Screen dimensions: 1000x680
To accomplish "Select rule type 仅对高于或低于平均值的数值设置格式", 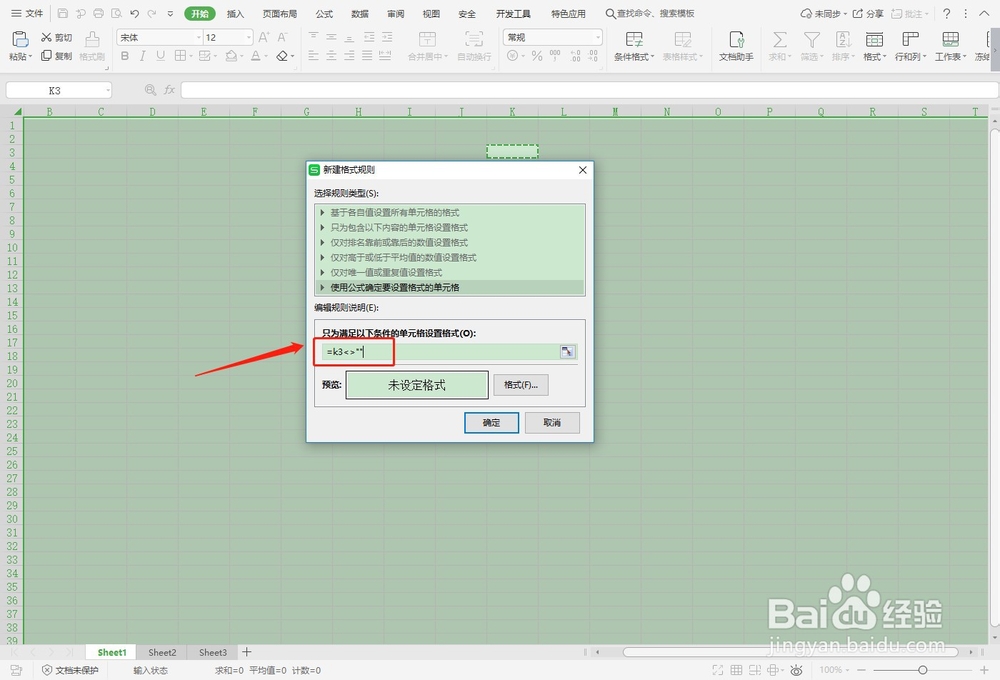I will [450, 257].
